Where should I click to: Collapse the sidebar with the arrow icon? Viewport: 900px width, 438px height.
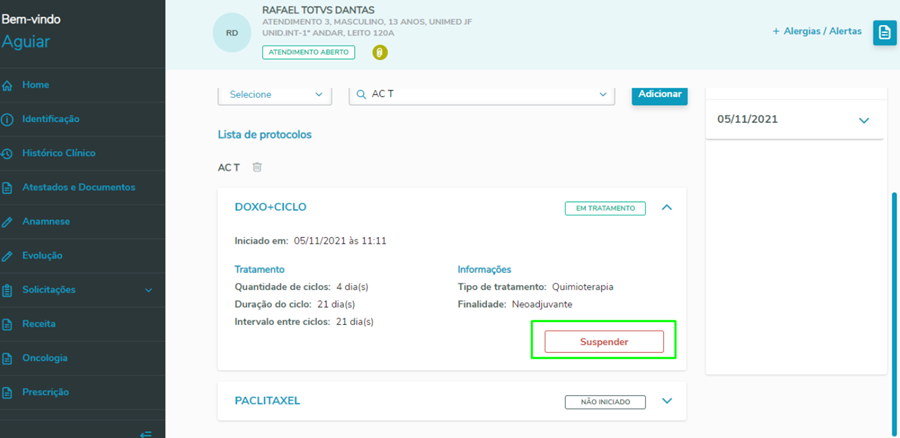(x=146, y=434)
